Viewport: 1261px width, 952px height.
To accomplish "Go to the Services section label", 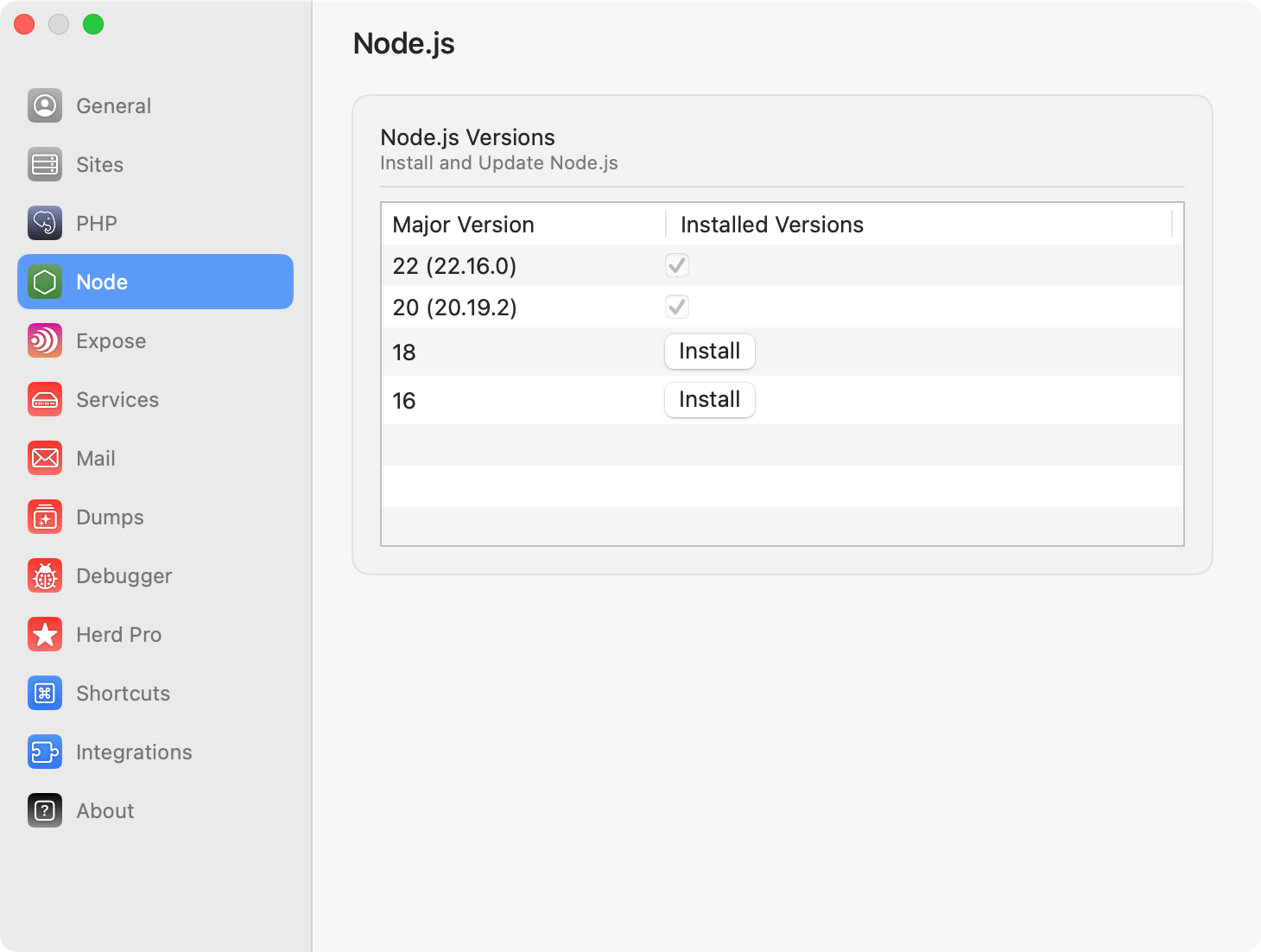I will click(x=117, y=400).
